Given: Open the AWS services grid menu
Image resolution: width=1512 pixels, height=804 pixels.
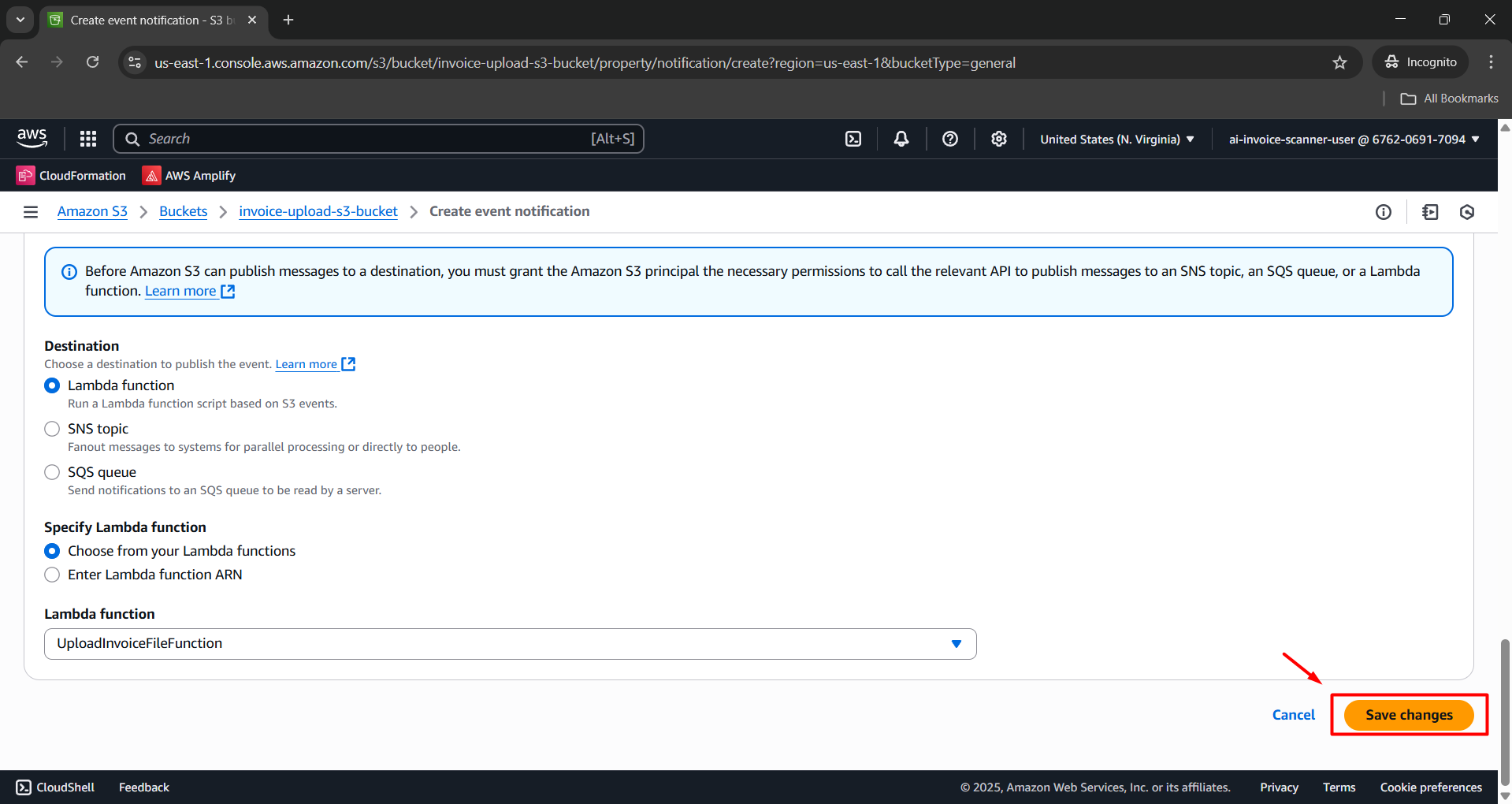Looking at the screenshot, I should pos(88,139).
